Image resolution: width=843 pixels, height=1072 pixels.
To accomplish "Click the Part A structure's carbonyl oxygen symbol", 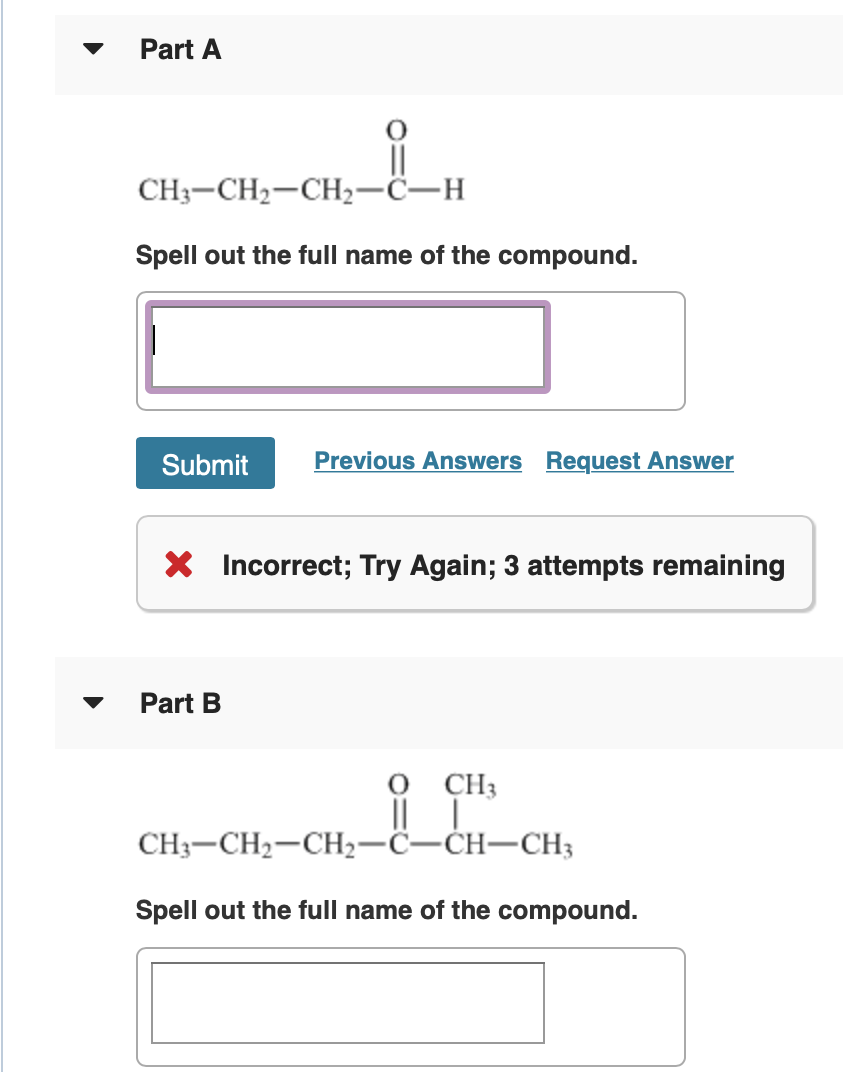I will tap(395, 130).
